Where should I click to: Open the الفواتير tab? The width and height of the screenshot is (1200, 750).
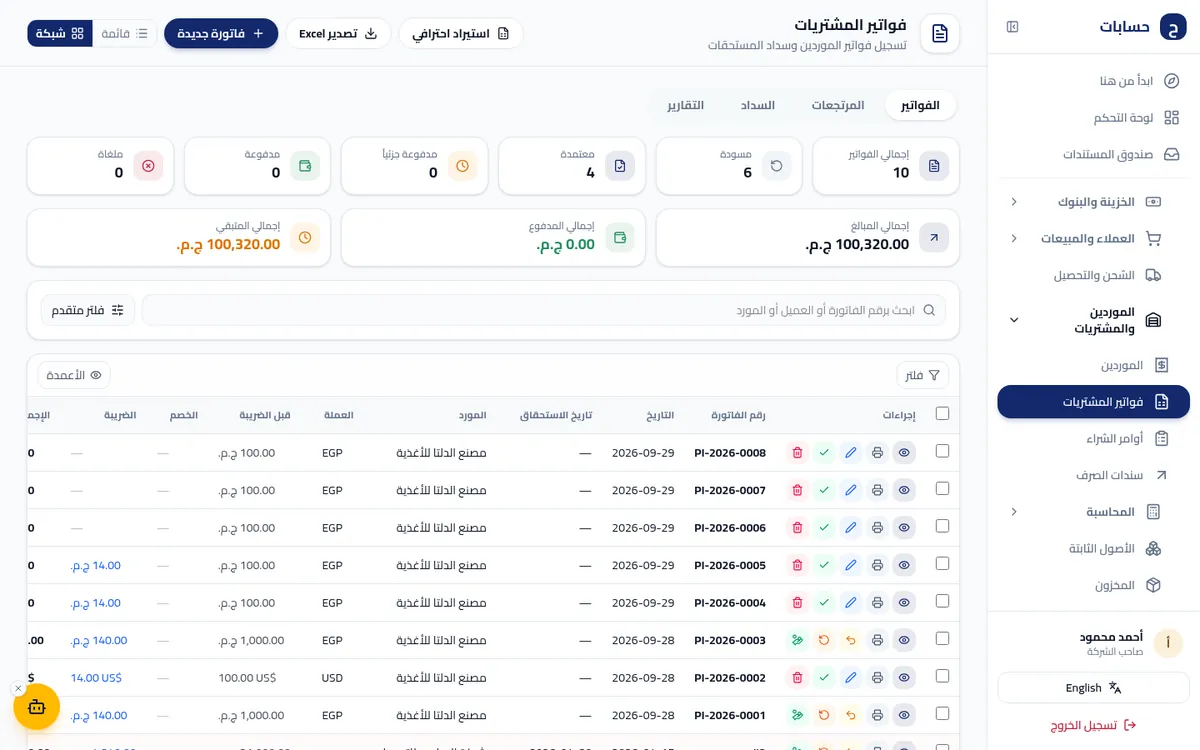pos(920,105)
